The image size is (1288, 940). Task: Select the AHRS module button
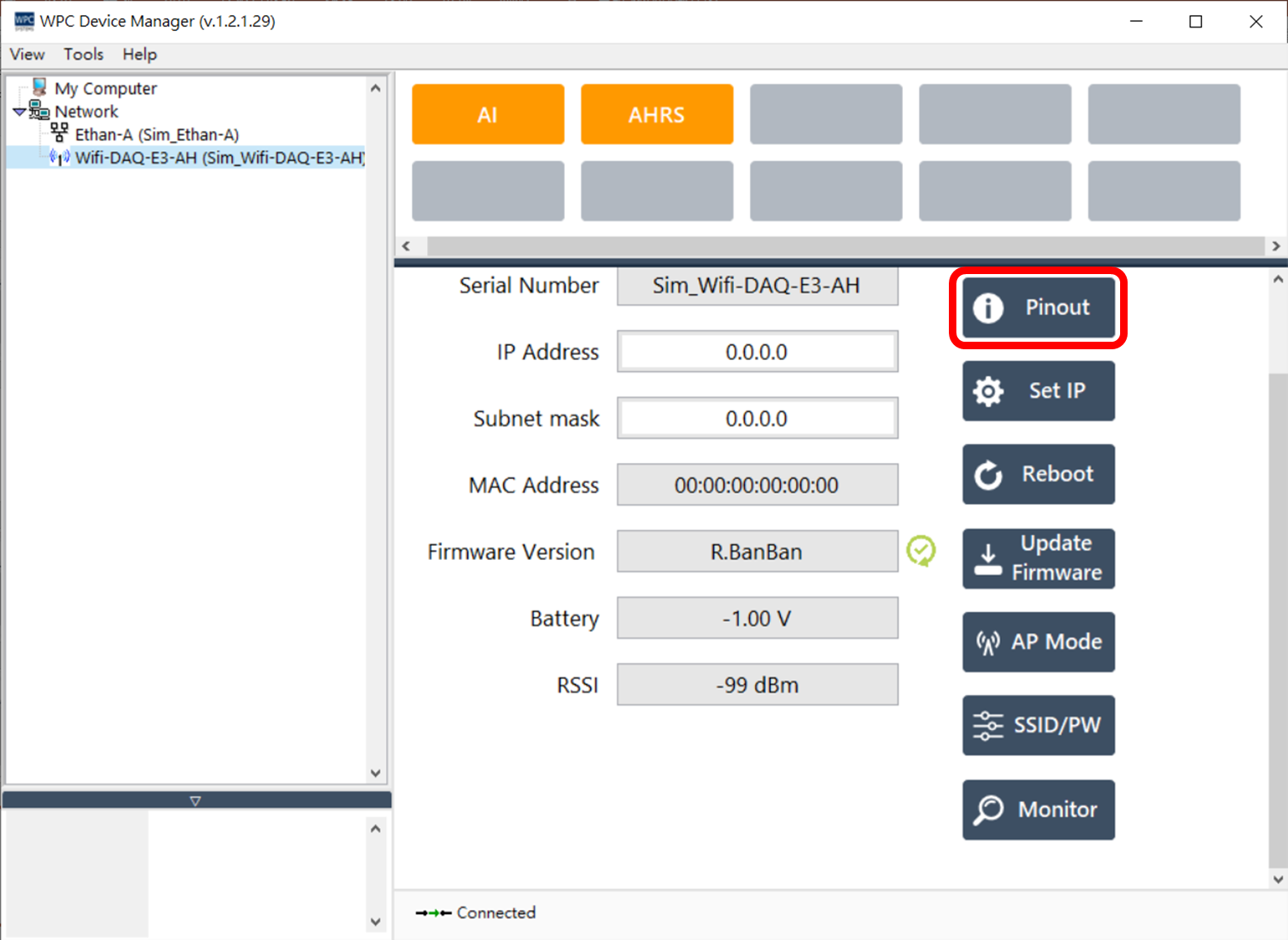point(657,114)
